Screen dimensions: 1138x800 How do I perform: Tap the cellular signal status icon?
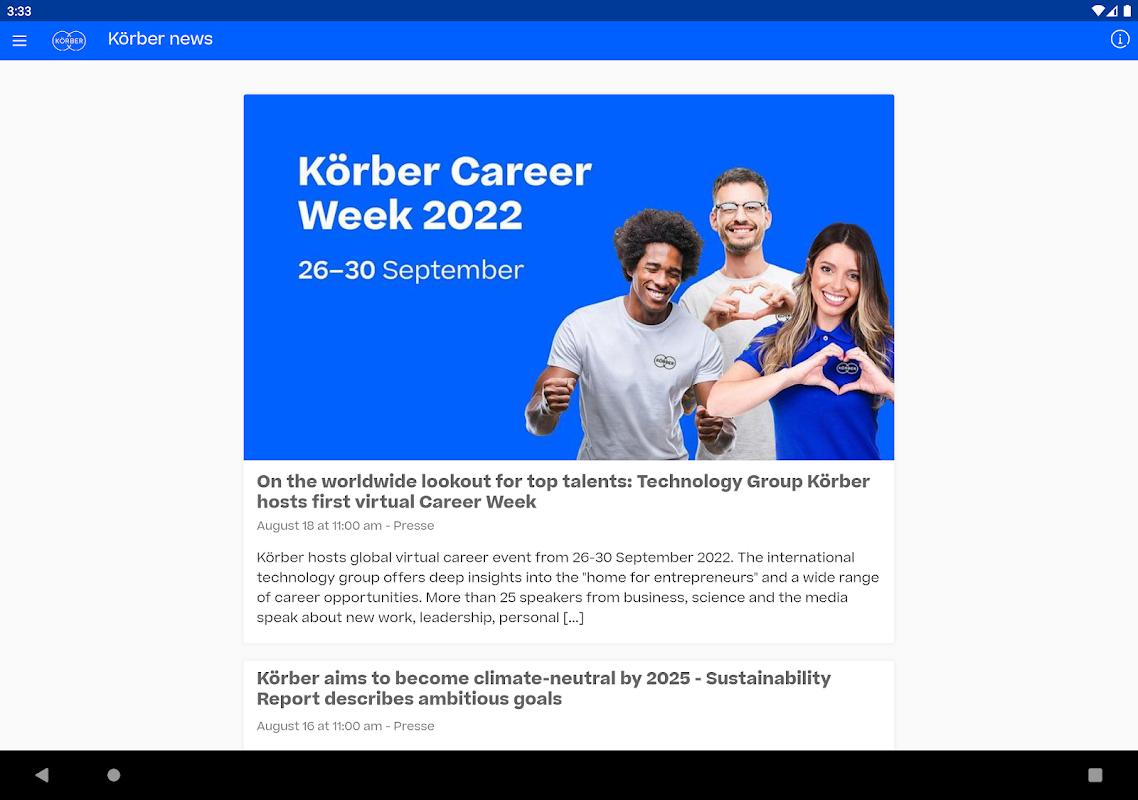[x=1113, y=10]
